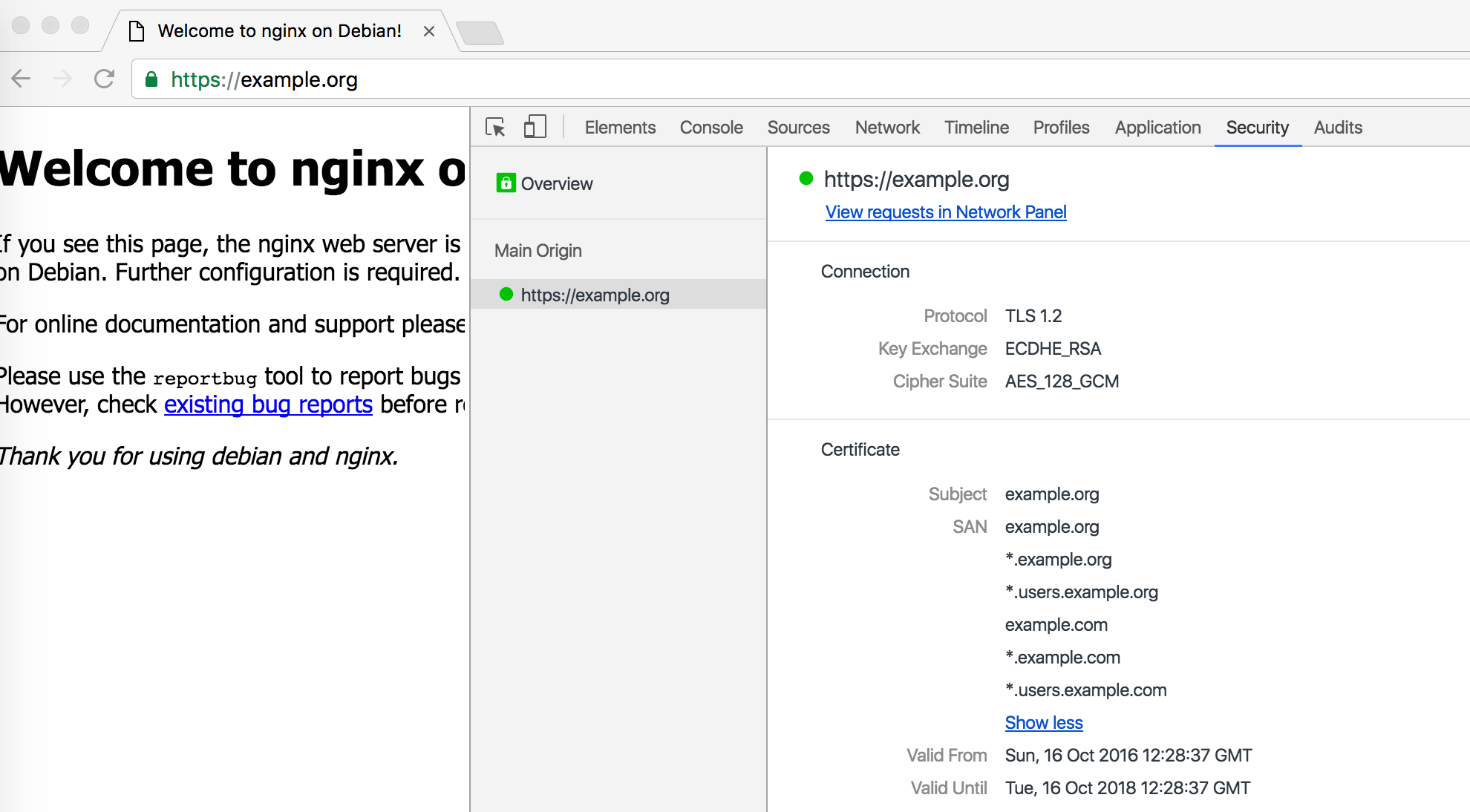
Task: Click the page icon on the browser tab
Action: 137,31
